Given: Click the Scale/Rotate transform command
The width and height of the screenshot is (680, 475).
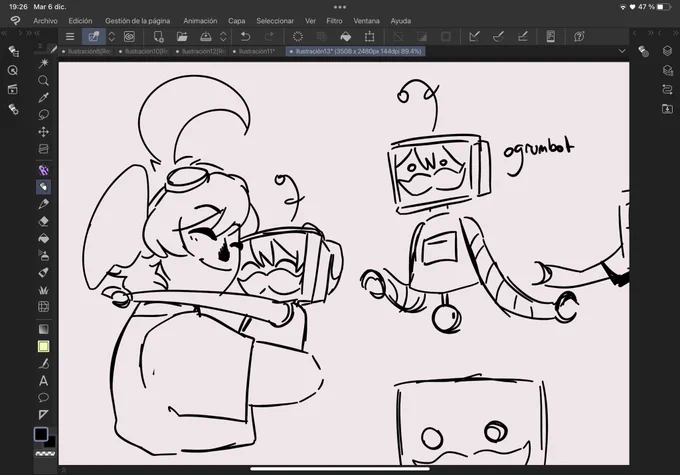Looking at the screenshot, I should click(369, 37).
